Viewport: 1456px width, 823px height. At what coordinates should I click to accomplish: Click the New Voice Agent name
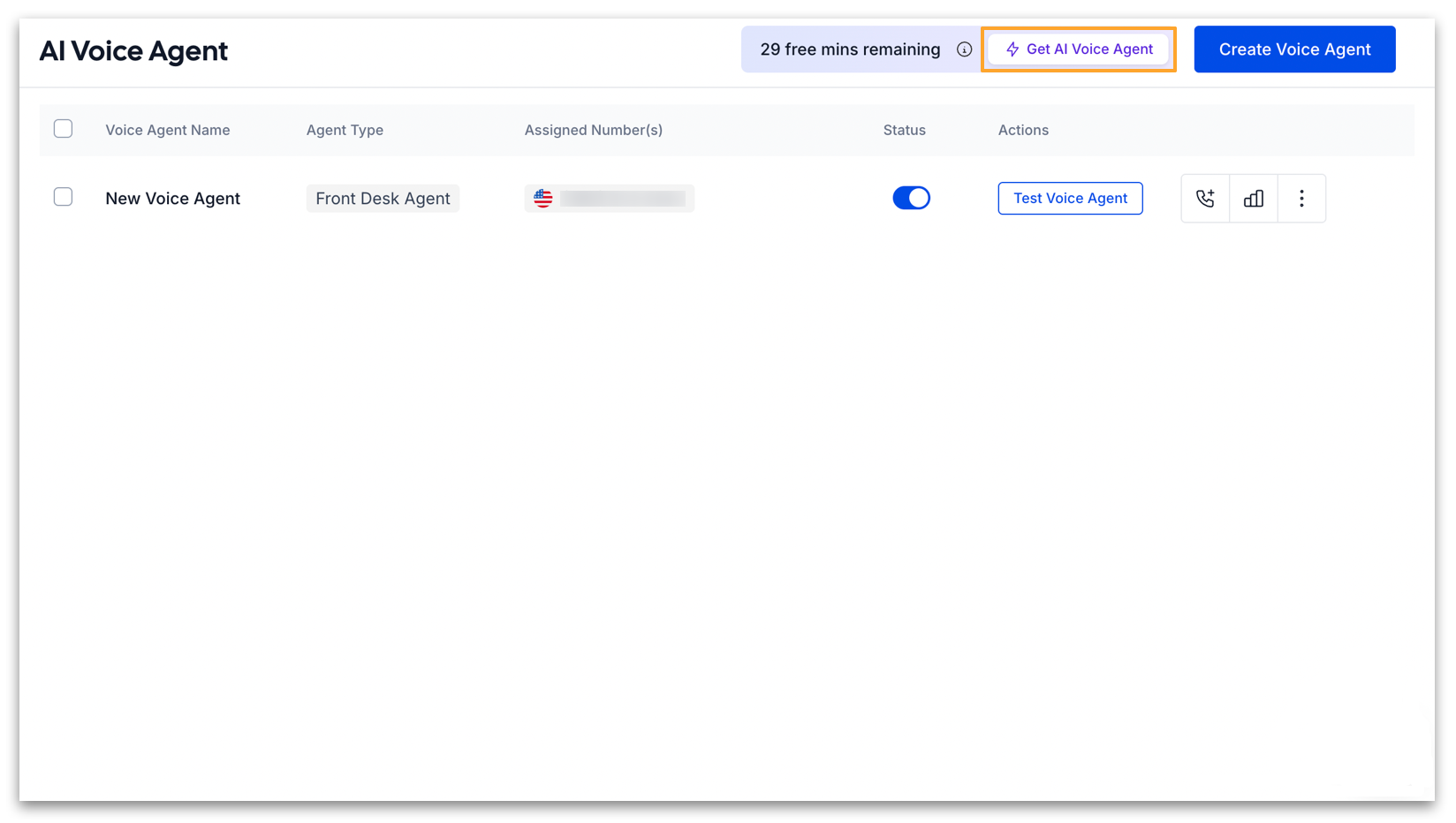pyautogui.click(x=172, y=199)
